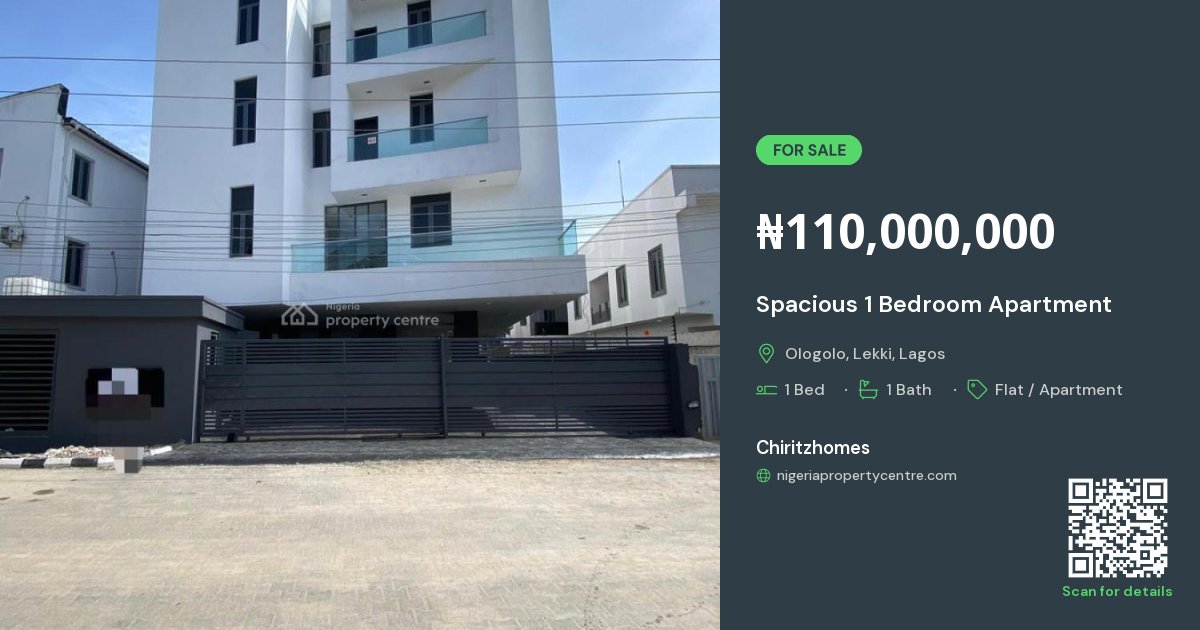Click the 1 Bath label
The image size is (1200, 630).
(x=909, y=390)
